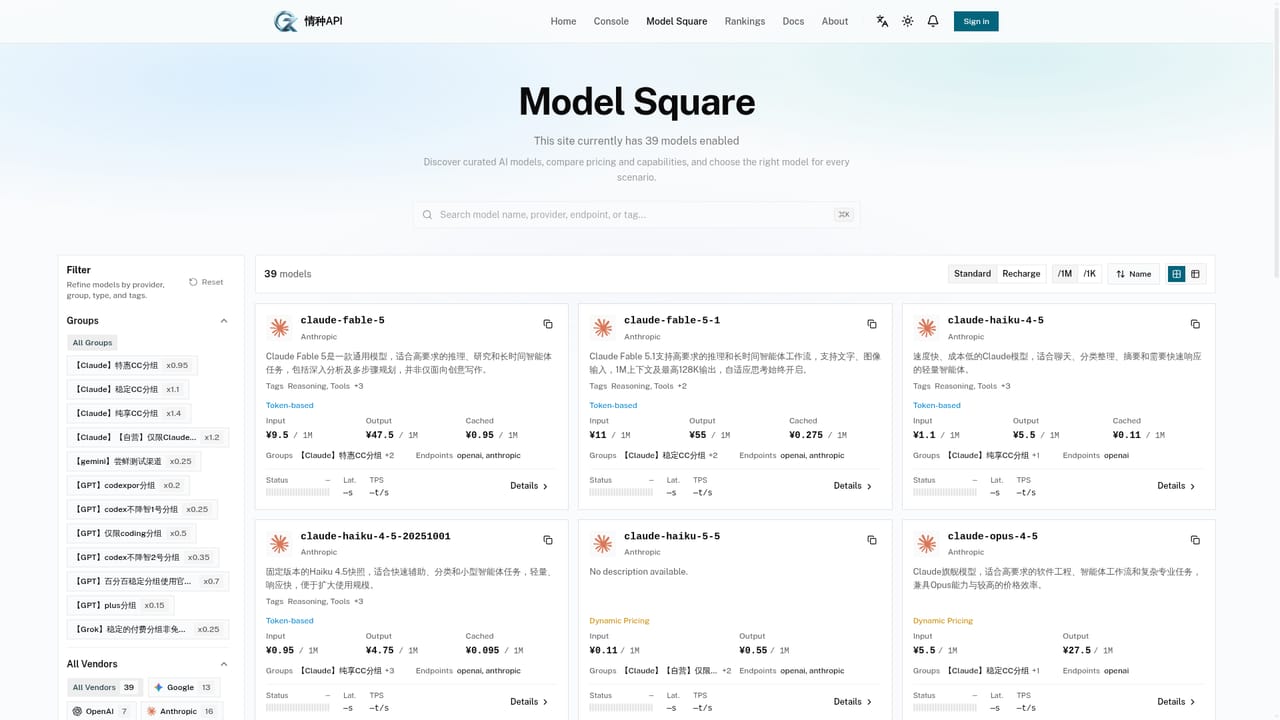
Task: Open Details for claude-haiku-4-5
Action: pyautogui.click(x=1176, y=486)
